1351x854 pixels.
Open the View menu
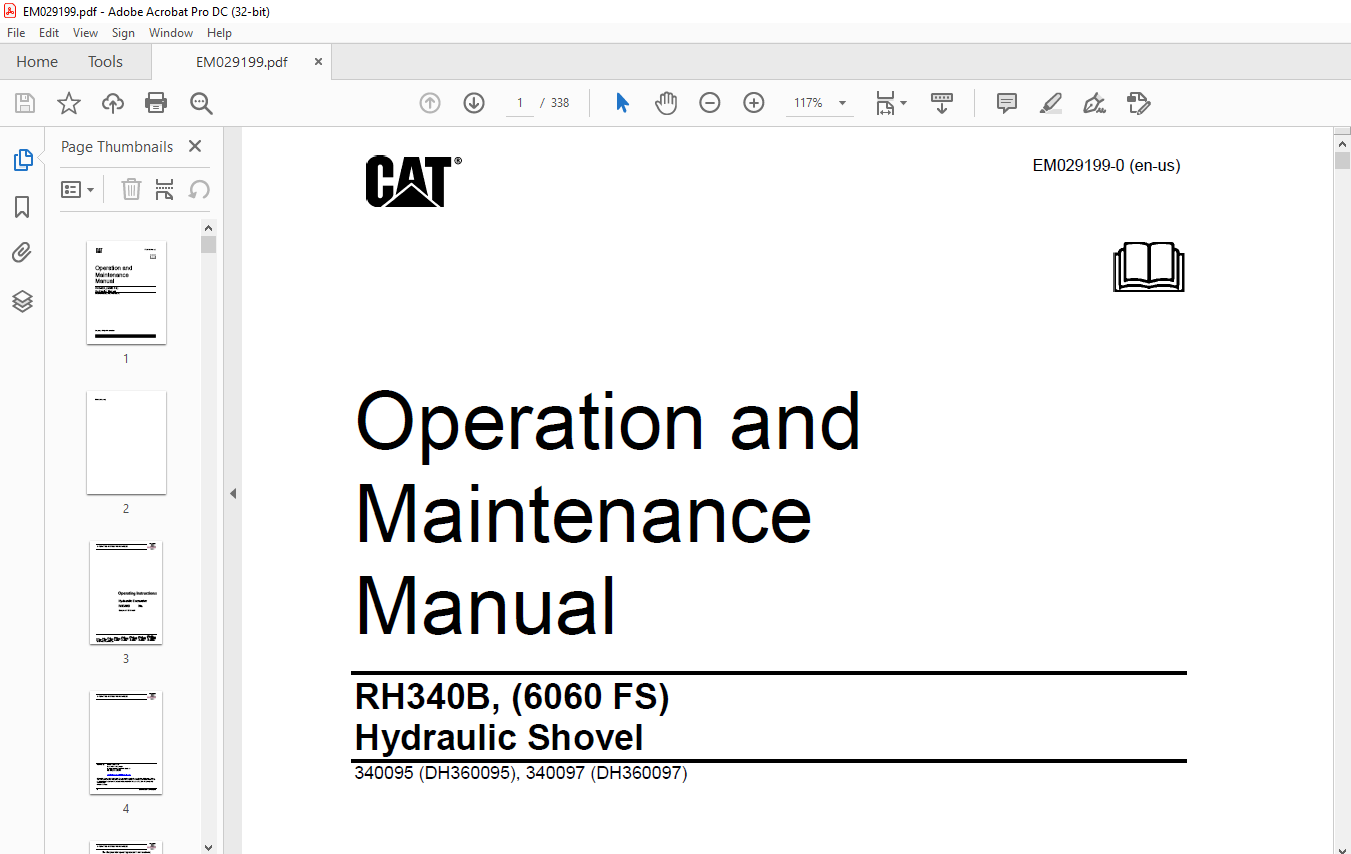pos(86,33)
